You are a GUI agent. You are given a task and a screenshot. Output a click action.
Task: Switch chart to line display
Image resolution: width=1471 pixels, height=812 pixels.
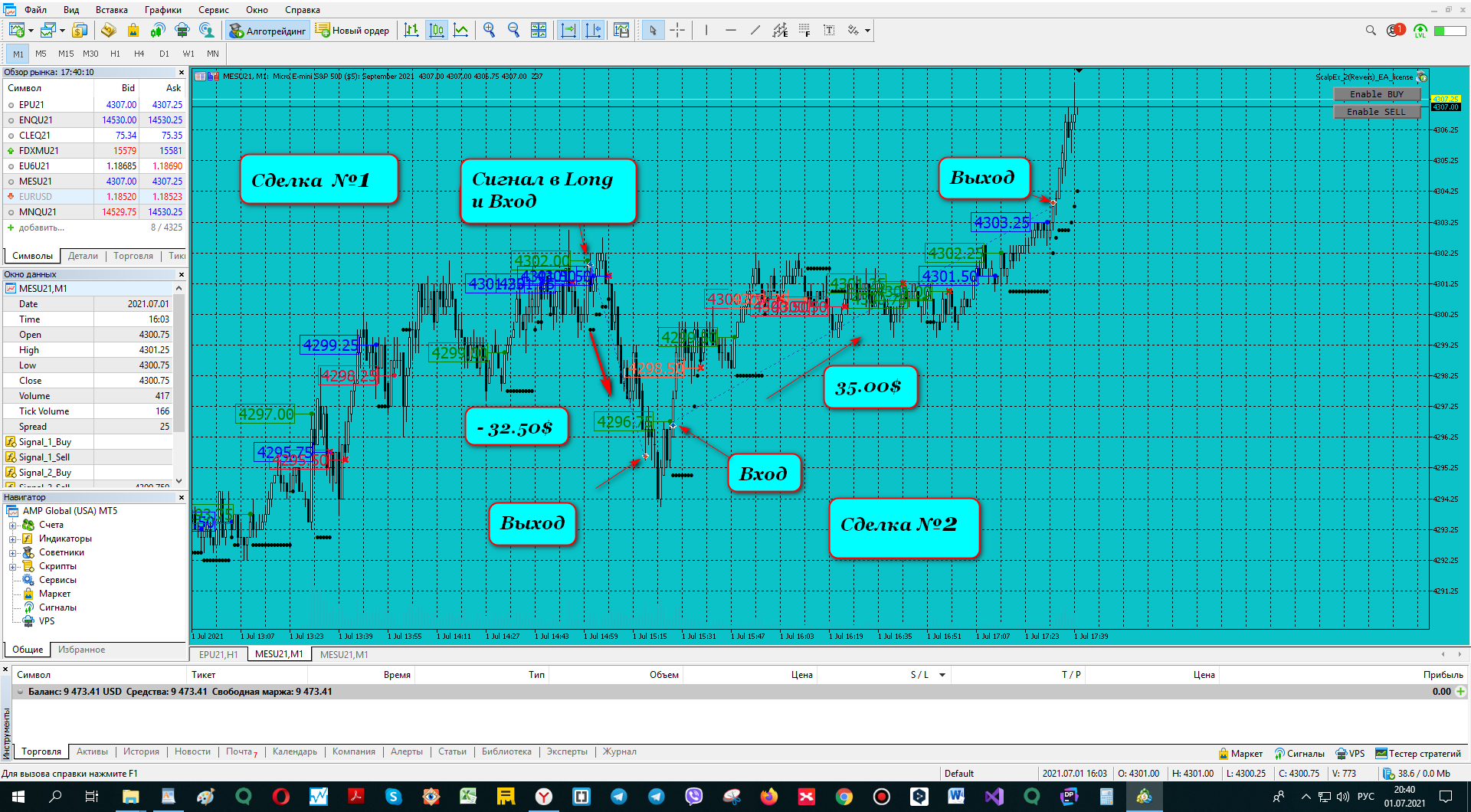(x=461, y=30)
